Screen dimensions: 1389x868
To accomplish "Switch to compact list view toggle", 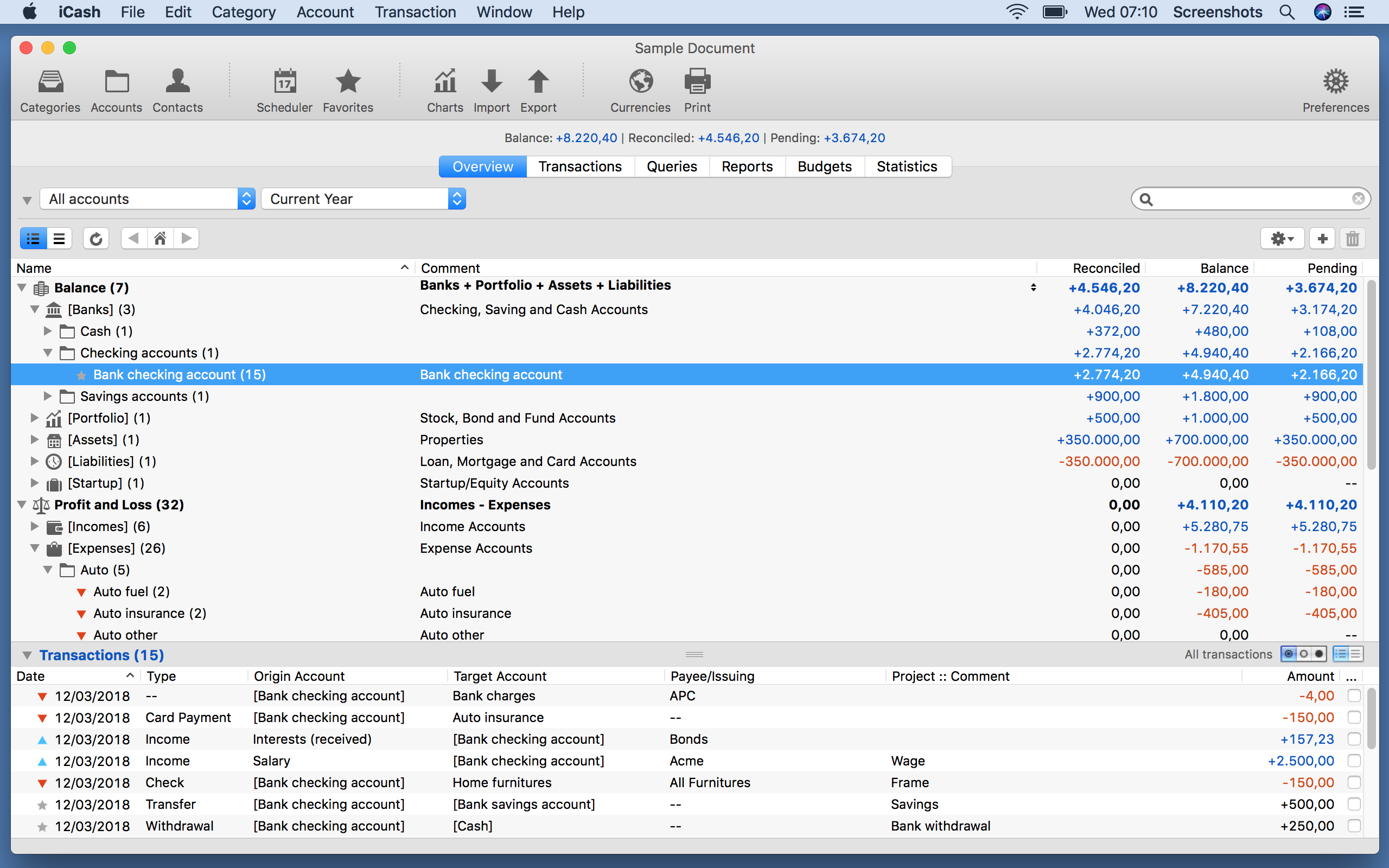I will click(59, 238).
